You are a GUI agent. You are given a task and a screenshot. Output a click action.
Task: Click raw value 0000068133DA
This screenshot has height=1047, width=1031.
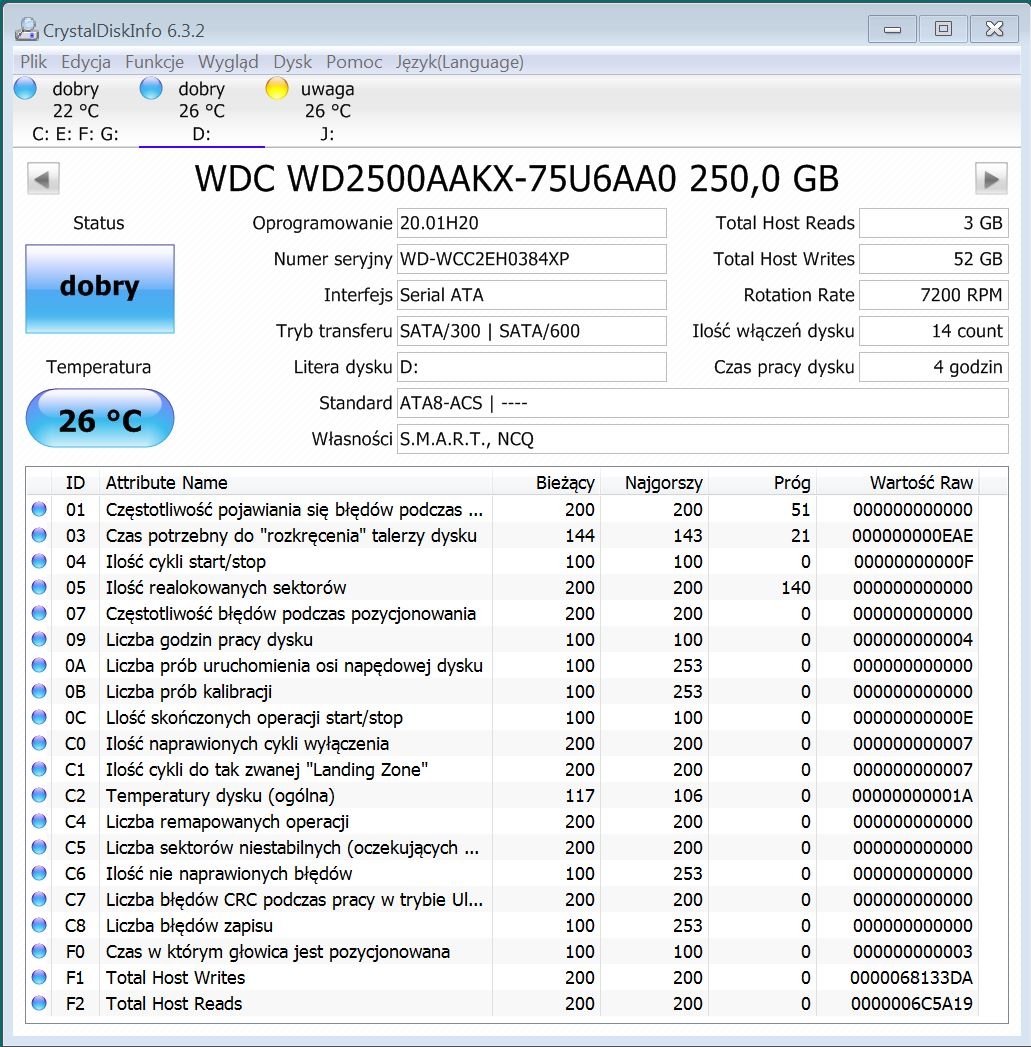pyautogui.click(x=911, y=978)
